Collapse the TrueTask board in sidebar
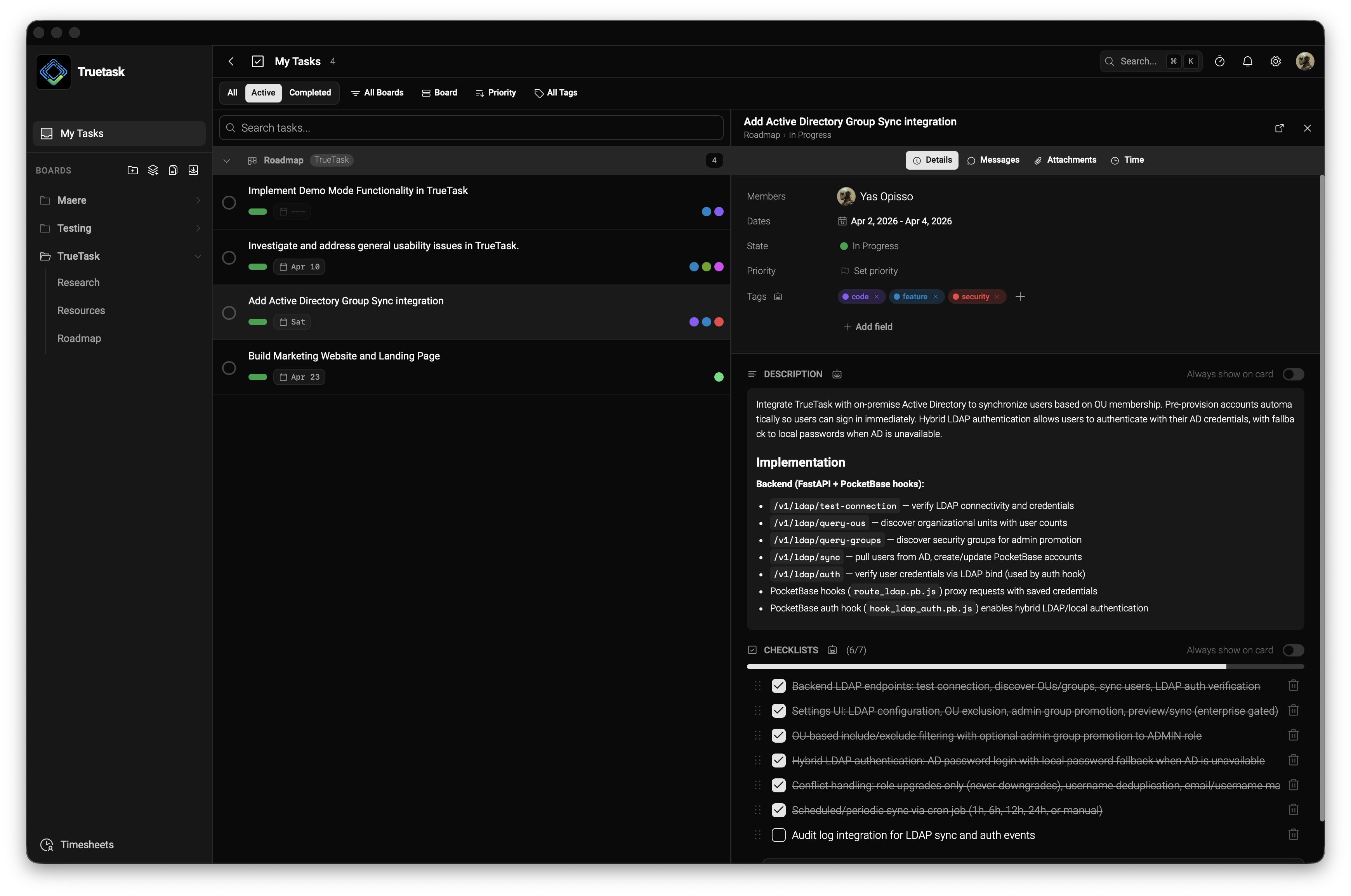Screen dimensions: 1351x896 [x=198, y=256]
